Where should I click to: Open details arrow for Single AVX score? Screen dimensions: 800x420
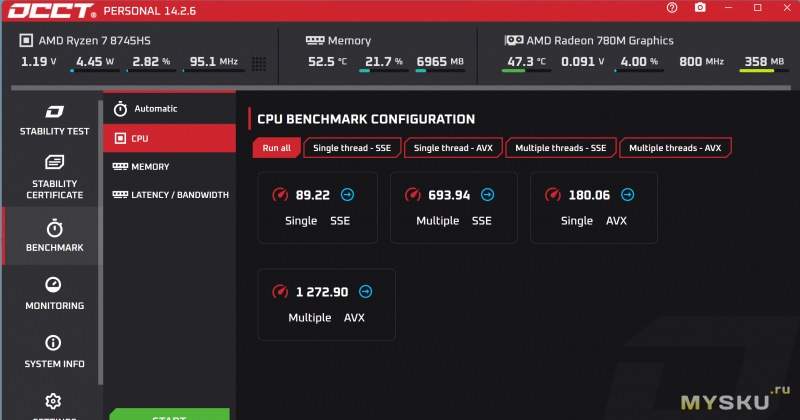tap(628, 194)
